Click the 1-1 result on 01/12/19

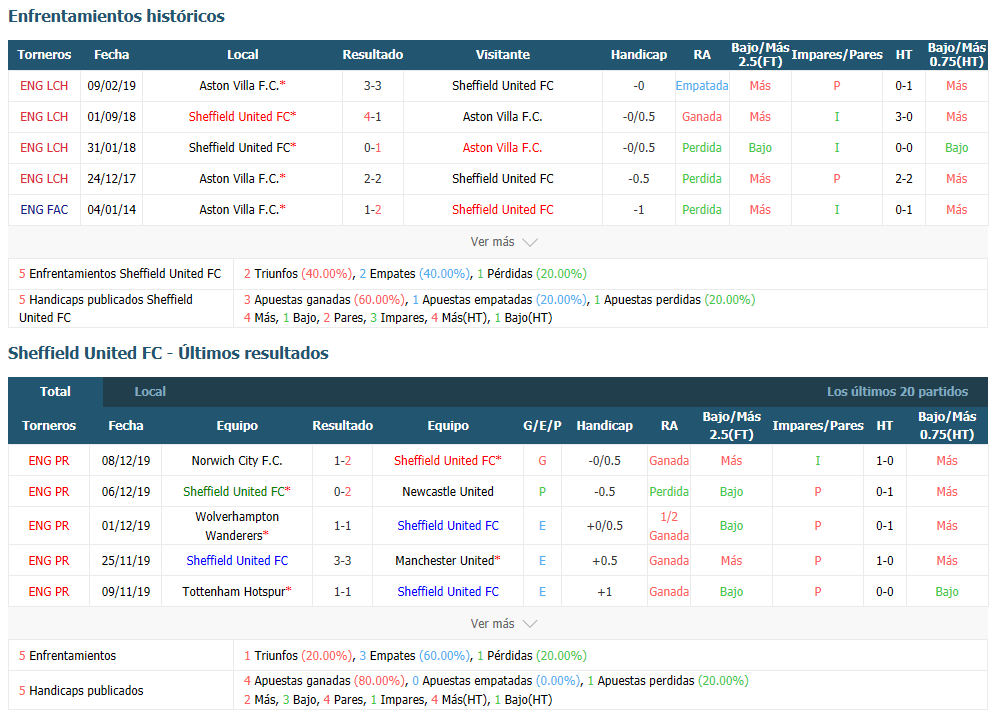point(342,526)
